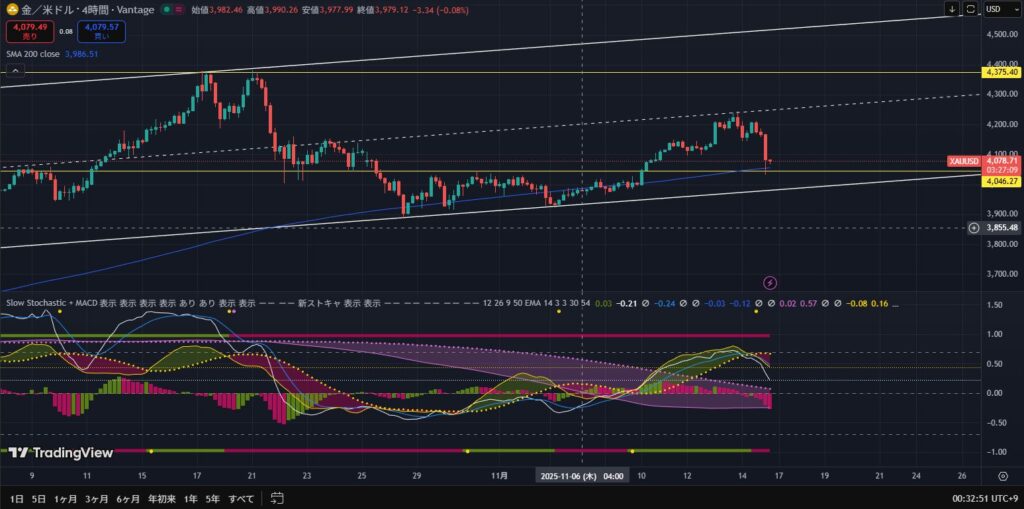The image size is (1024, 509).
Task: Select the 3ヶ月 date range
Action: 97,498
